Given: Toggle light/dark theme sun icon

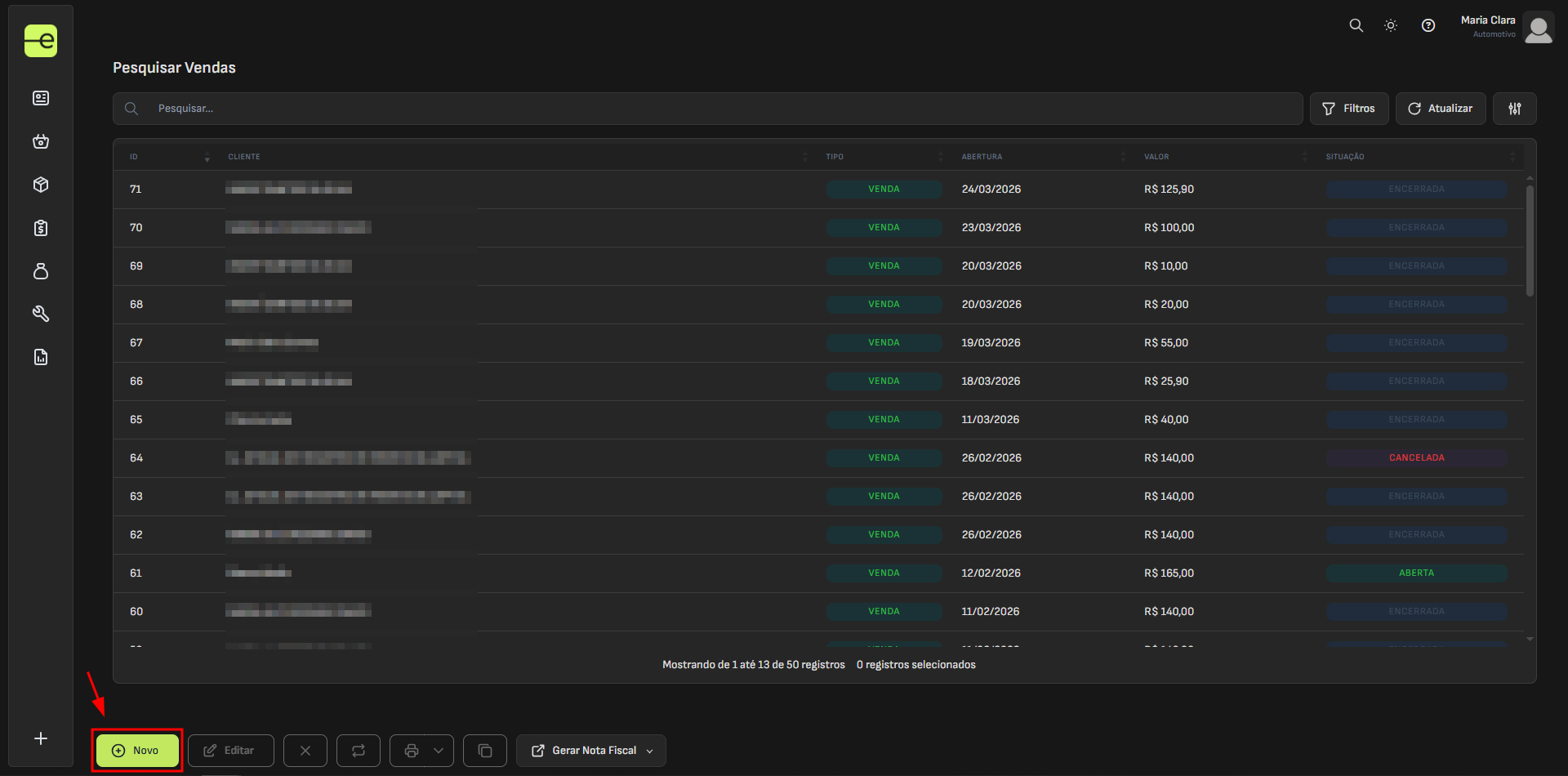Looking at the screenshot, I should click(1390, 25).
